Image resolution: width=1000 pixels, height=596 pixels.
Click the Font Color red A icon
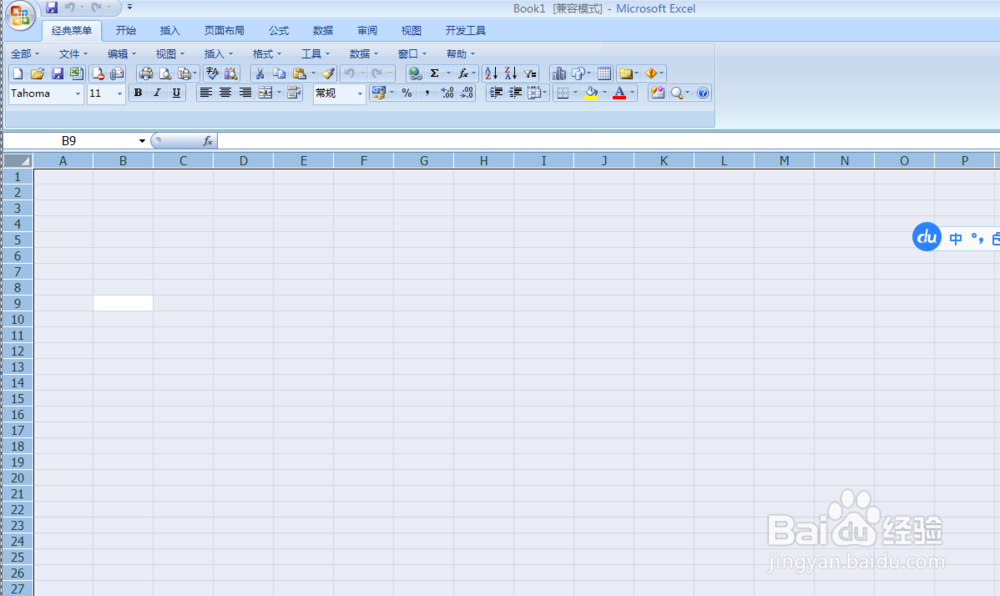(619, 93)
